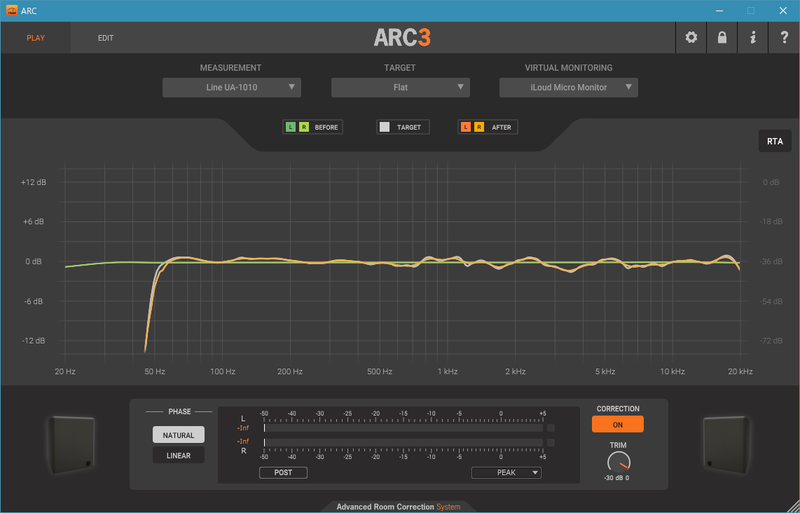Open the Target dropdown set to Flat
Viewport: 800px width, 513px height.
click(401, 87)
